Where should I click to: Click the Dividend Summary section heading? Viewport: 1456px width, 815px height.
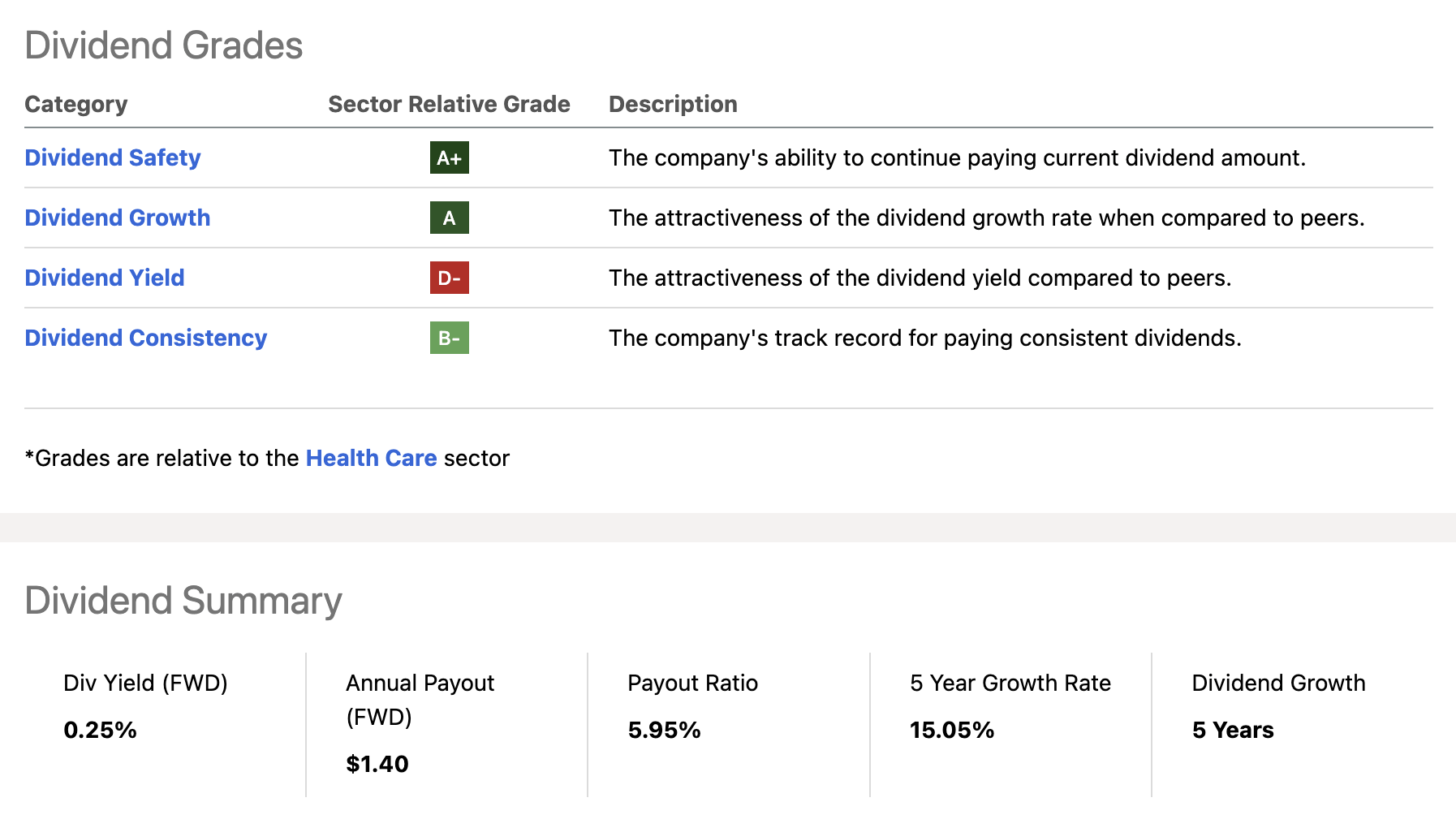pos(183,601)
